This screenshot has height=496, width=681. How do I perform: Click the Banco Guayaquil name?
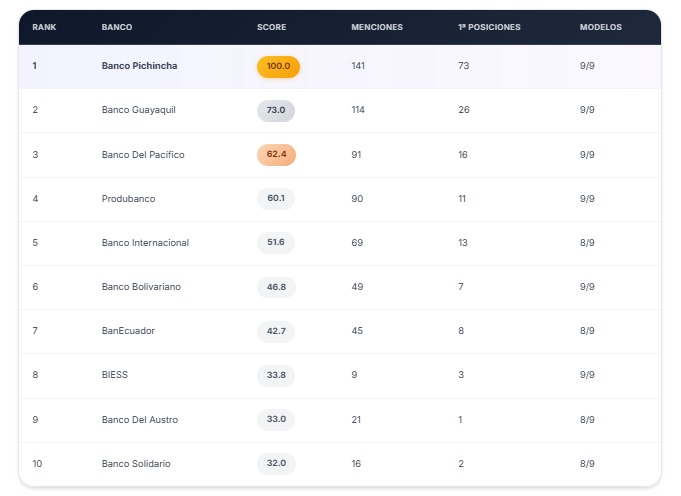click(x=138, y=110)
